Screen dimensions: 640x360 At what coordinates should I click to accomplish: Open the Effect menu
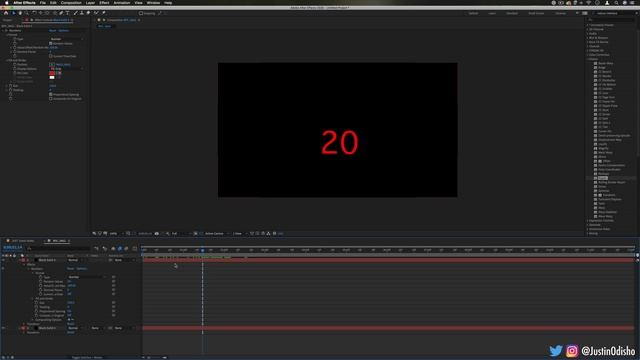point(104,3)
